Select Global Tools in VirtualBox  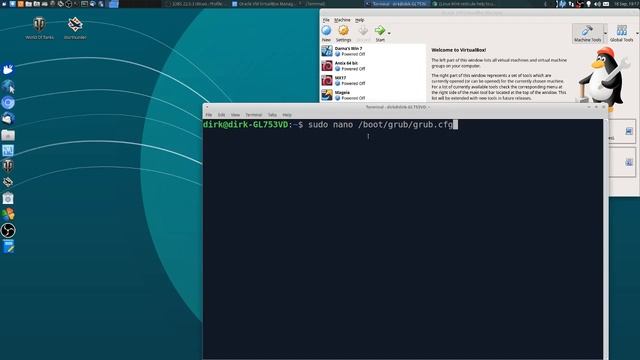tap(621, 33)
